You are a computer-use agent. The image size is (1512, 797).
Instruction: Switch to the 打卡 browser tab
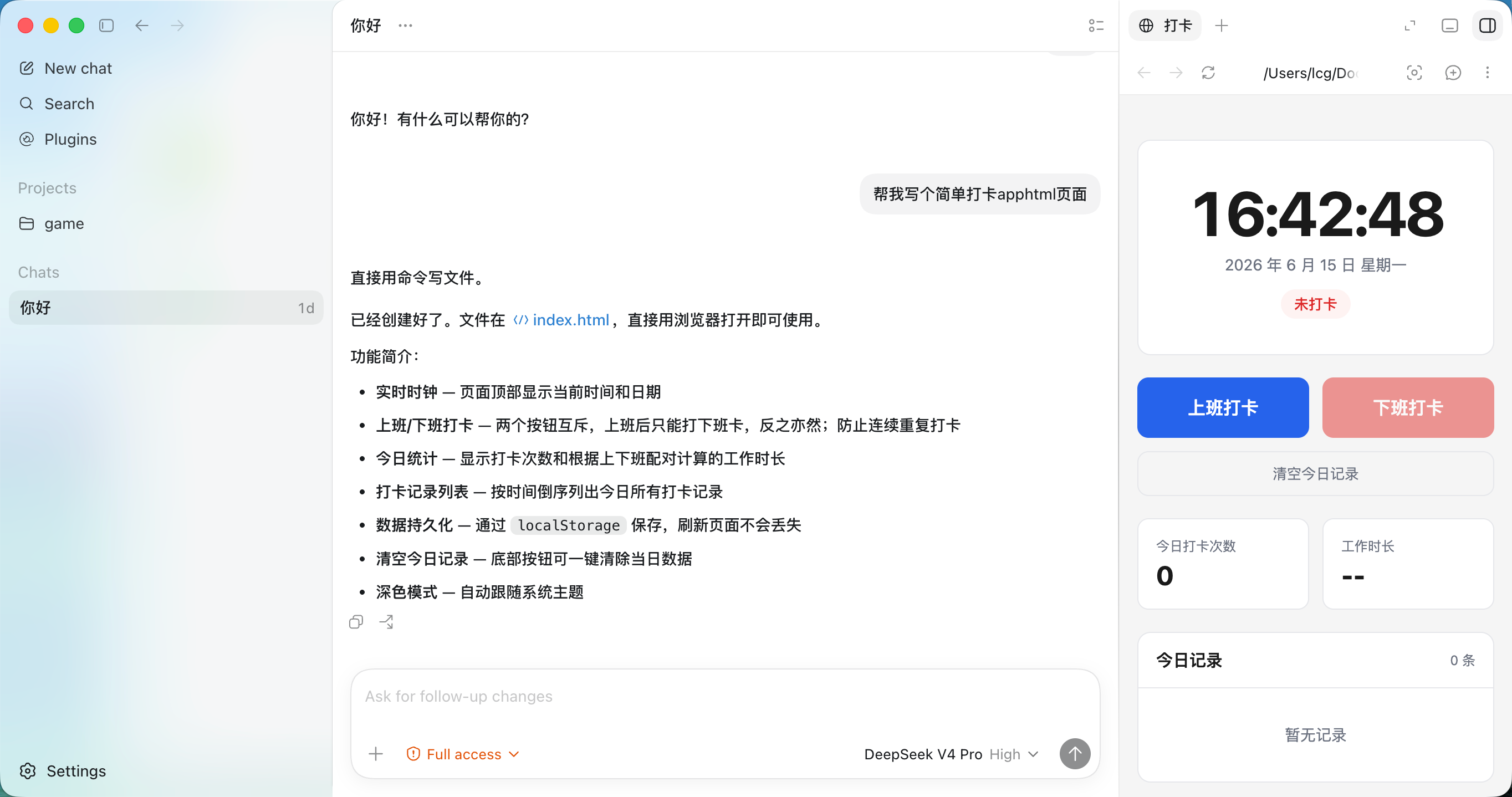[x=1165, y=25]
